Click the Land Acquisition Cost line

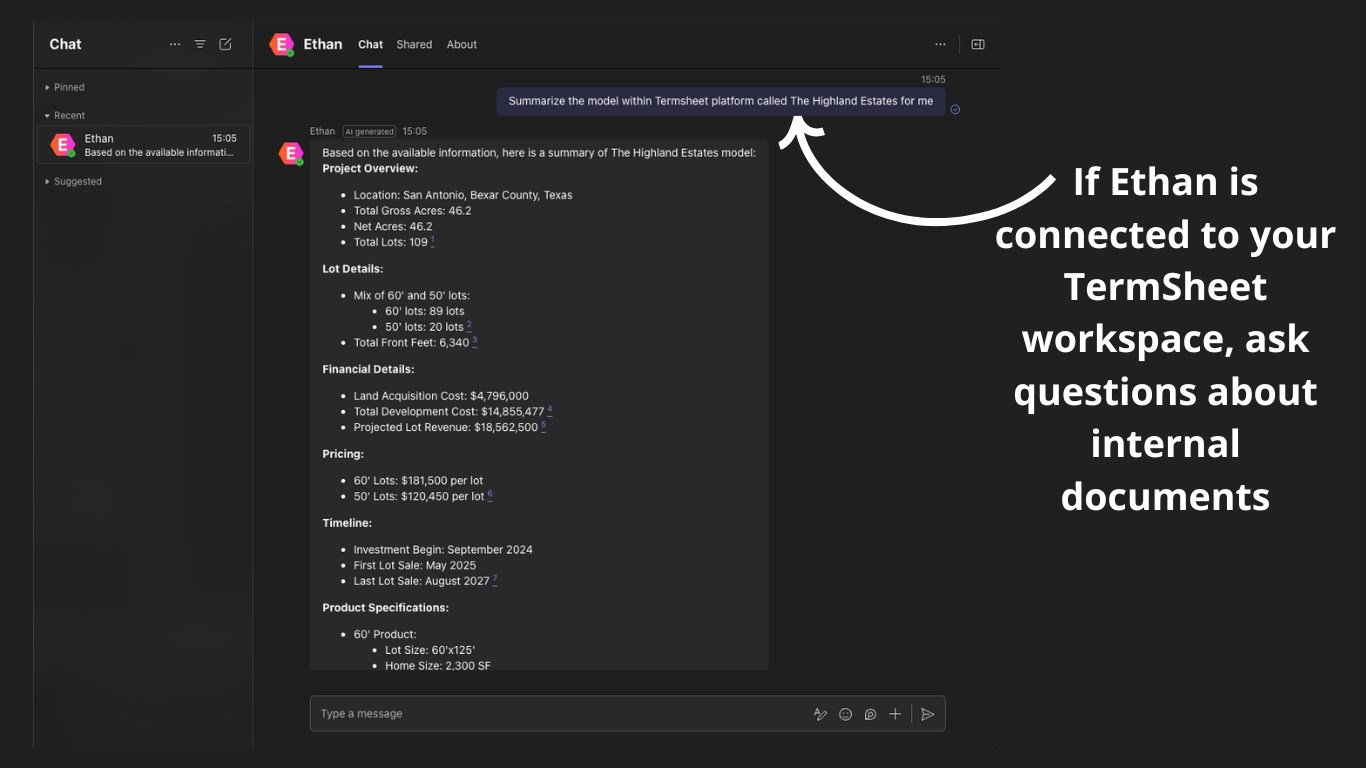click(441, 396)
